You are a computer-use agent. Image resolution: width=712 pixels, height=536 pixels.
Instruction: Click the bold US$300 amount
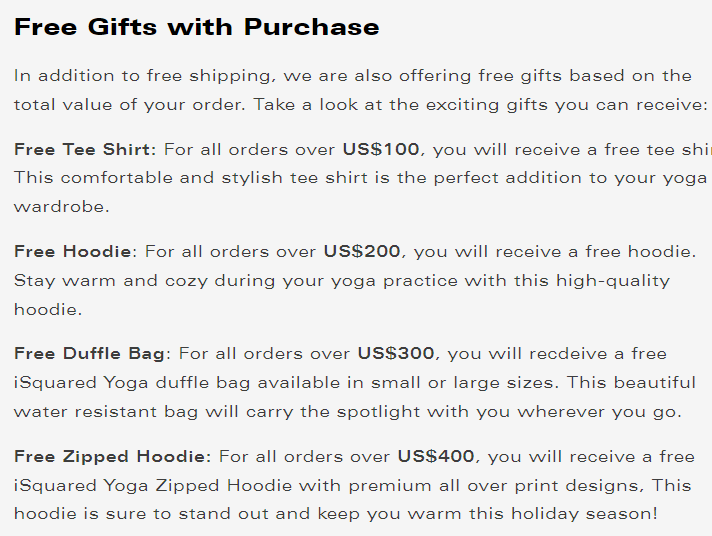pyautogui.click(x=396, y=353)
